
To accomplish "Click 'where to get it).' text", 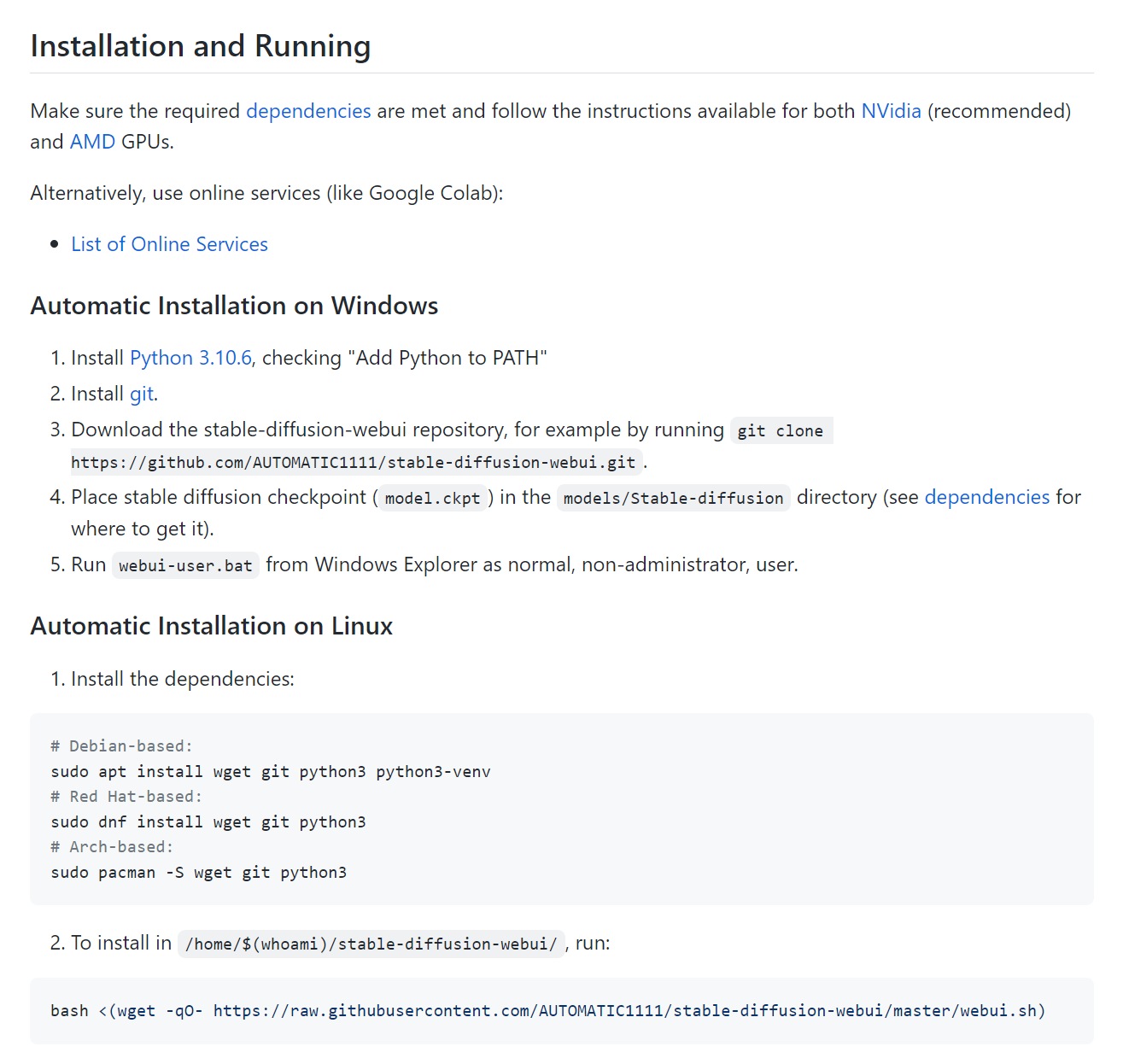I will click(142, 529).
